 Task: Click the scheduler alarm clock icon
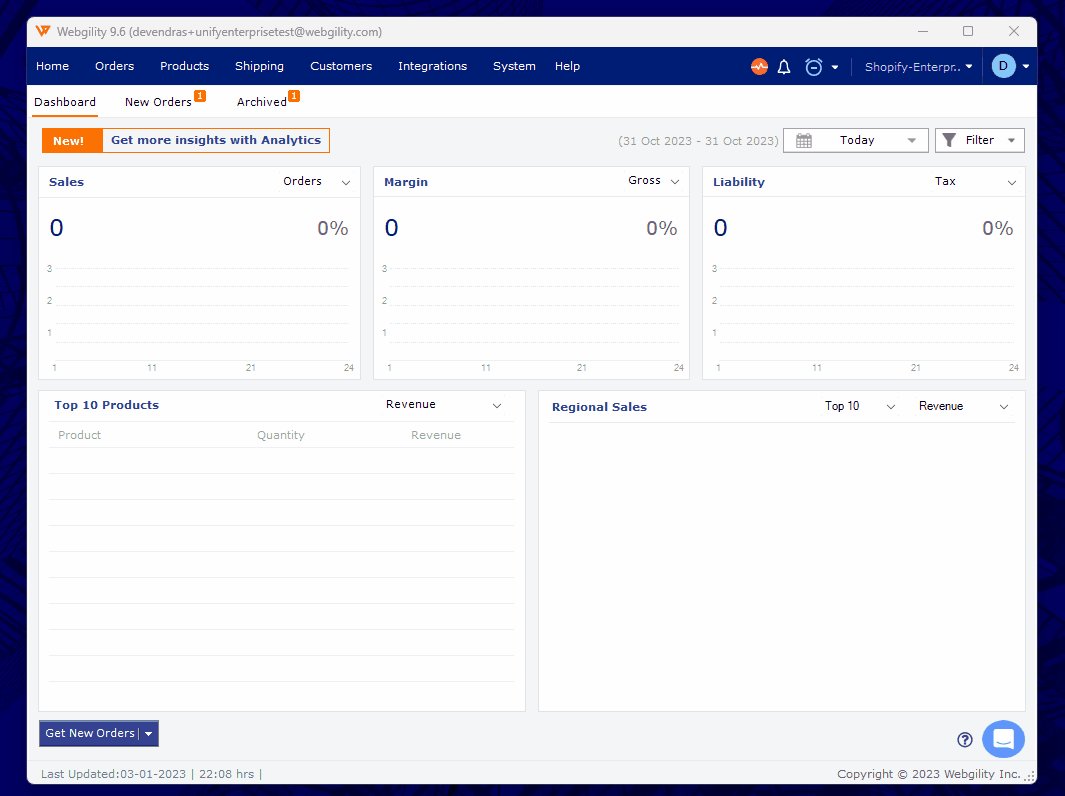click(x=814, y=67)
